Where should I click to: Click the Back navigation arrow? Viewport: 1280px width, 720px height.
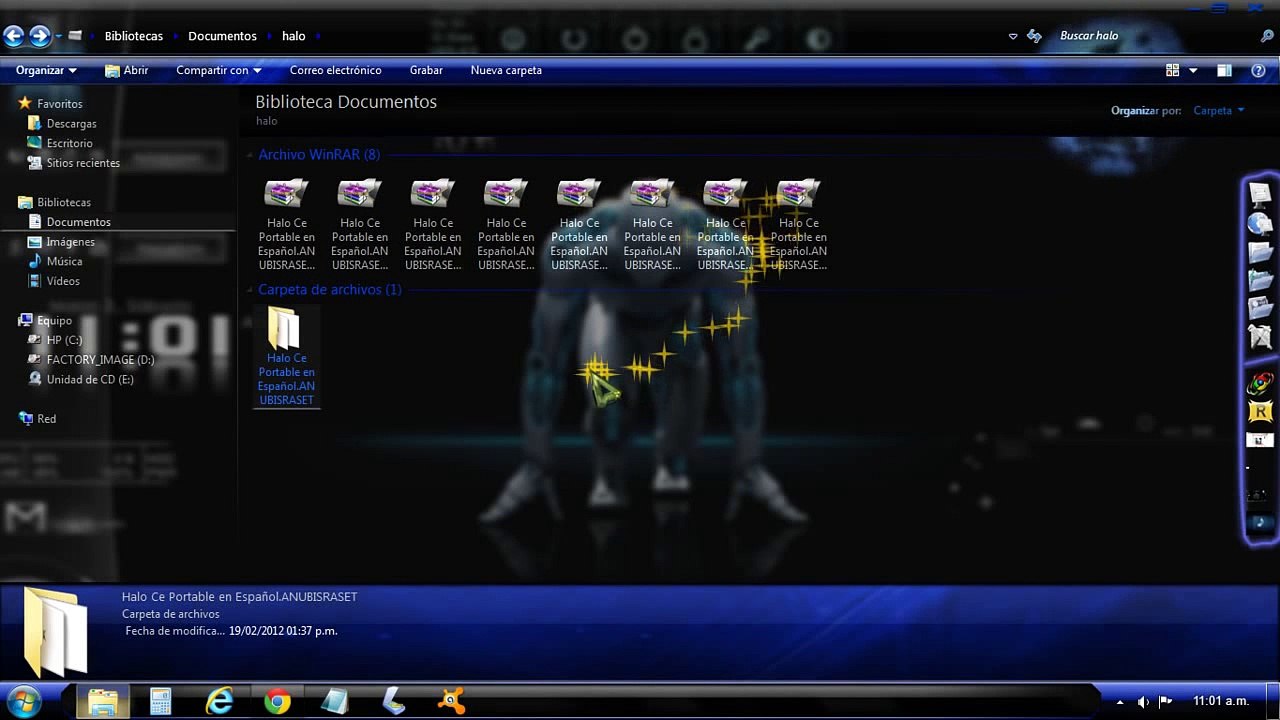(13, 36)
